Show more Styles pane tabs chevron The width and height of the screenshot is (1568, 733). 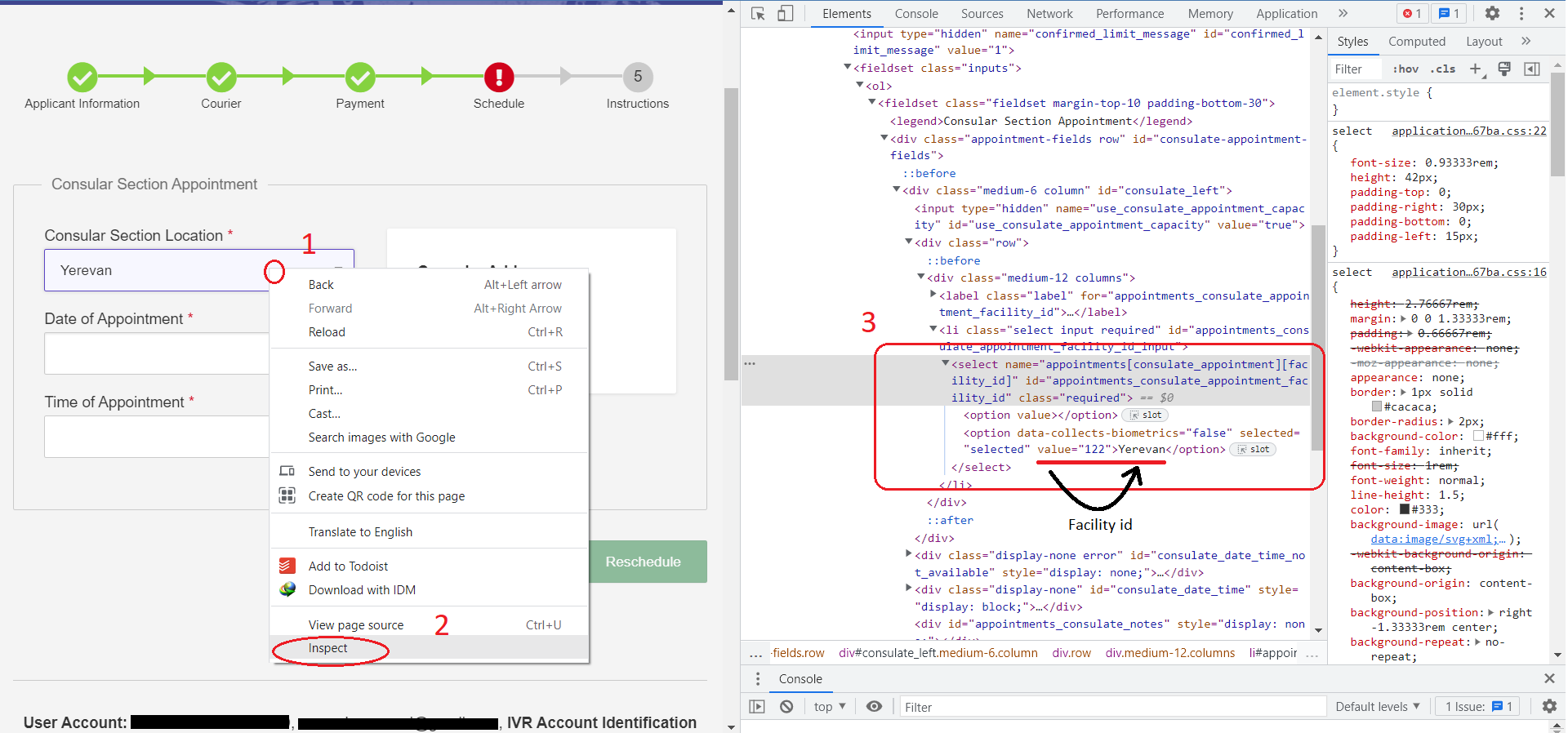(x=1526, y=41)
